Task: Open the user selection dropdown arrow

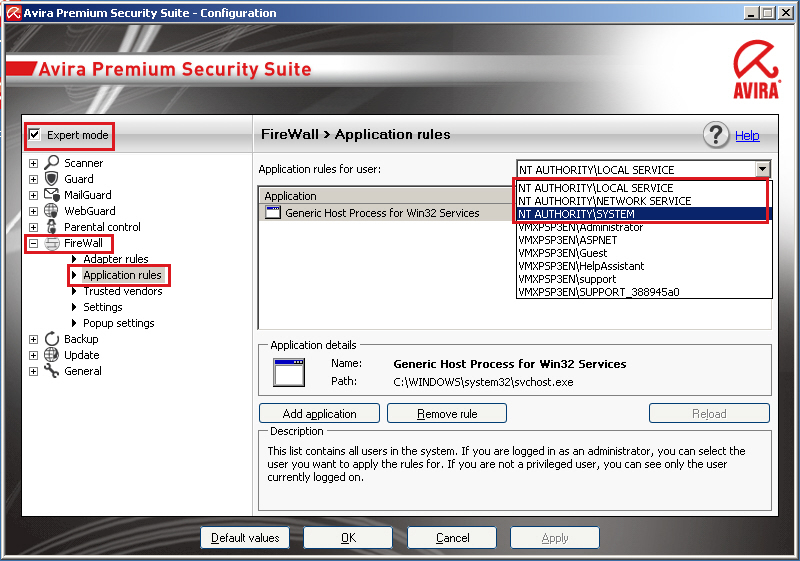Action: [x=762, y=169]
